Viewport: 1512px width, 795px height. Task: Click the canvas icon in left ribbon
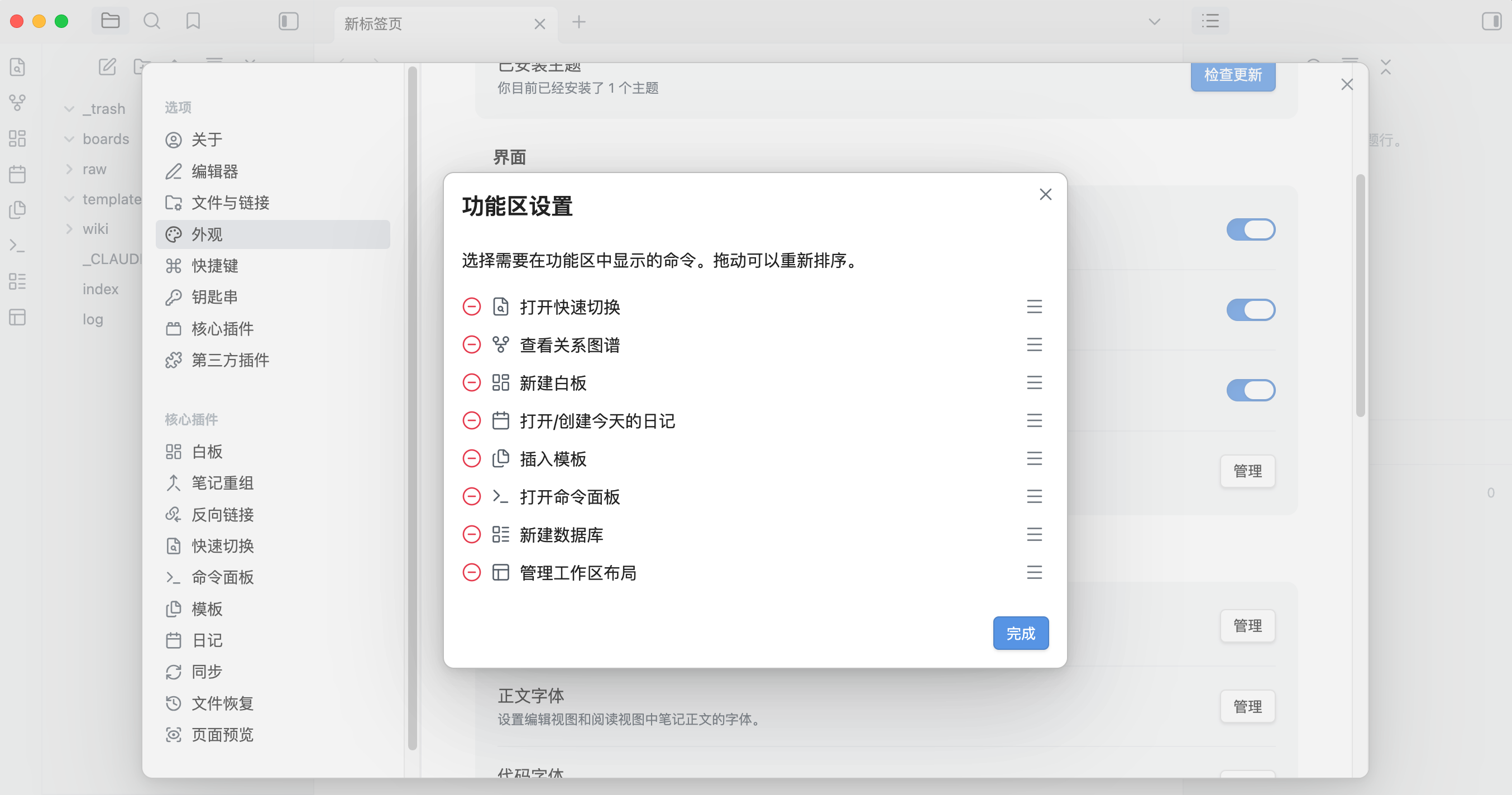pyautogui.click(x=18, y=138)
